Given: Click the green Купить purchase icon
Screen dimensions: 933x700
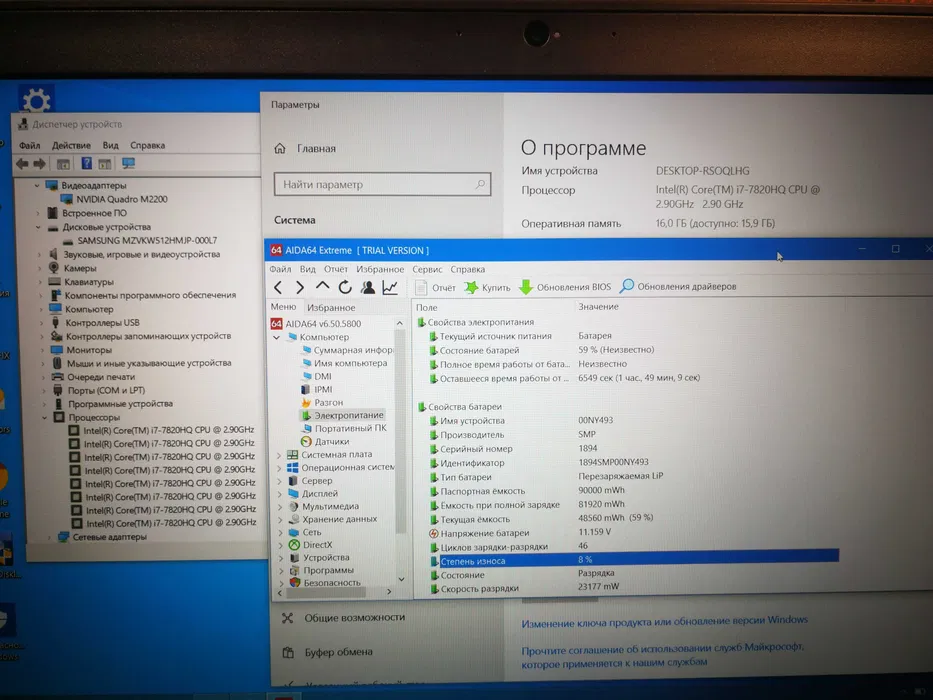Looking at the screenshot, I should (x=471, y=287).
